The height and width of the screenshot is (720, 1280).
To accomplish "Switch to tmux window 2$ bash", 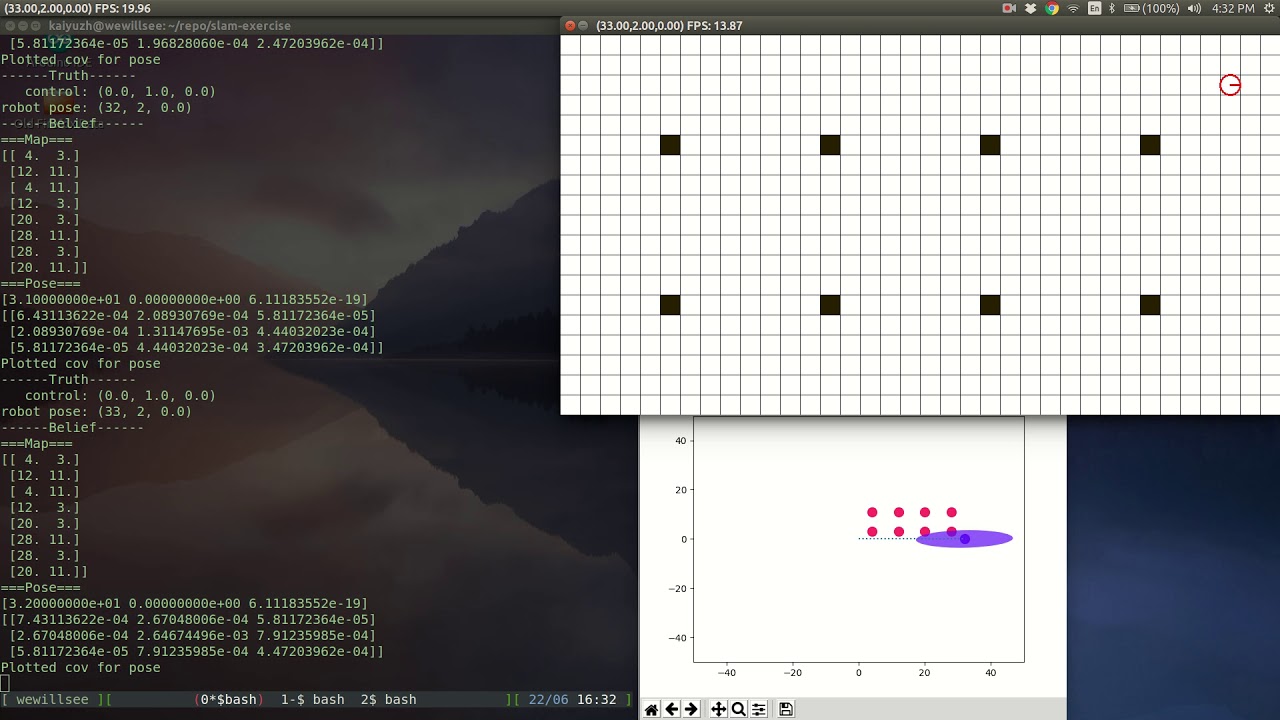I will click(388, 700).
